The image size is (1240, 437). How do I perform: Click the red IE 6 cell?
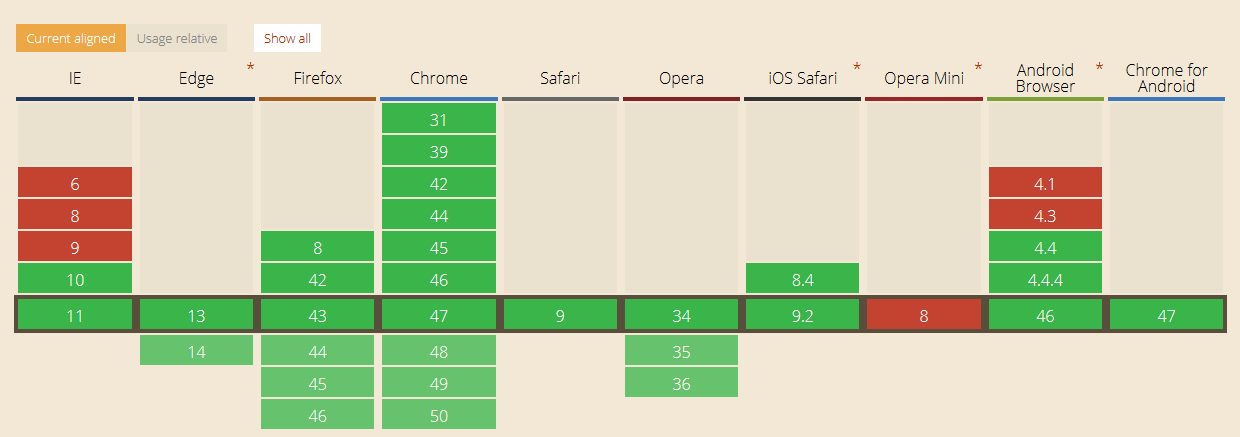coord(75,183)
